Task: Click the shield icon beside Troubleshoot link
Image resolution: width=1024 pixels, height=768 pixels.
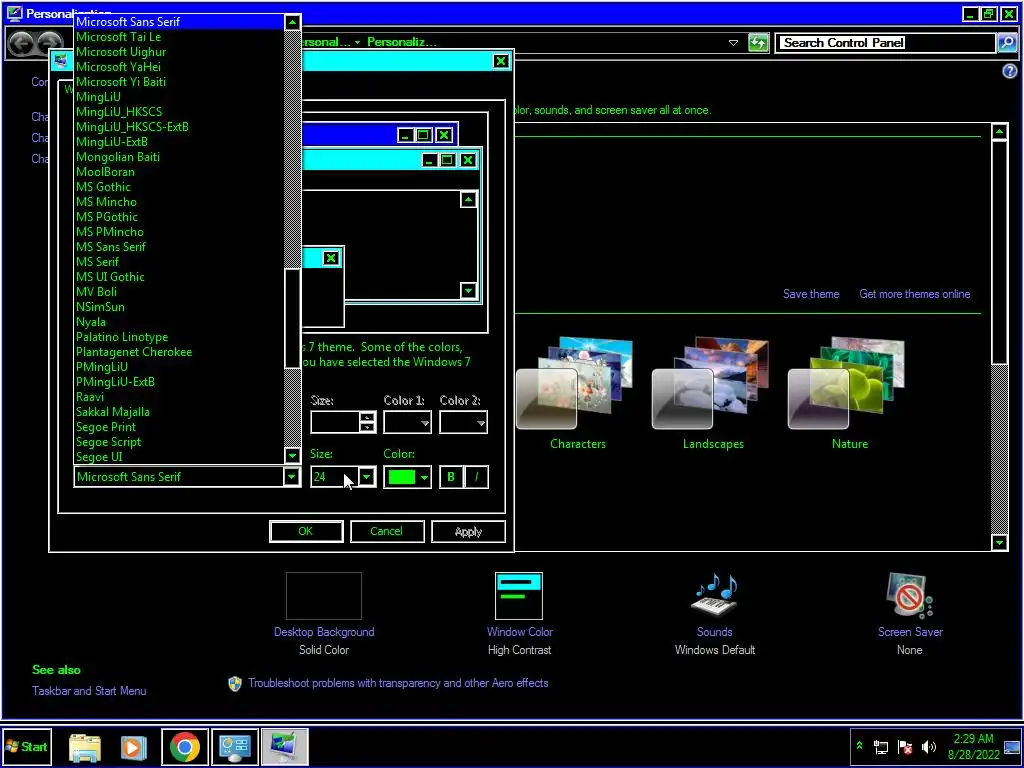Action: point(235,683)
